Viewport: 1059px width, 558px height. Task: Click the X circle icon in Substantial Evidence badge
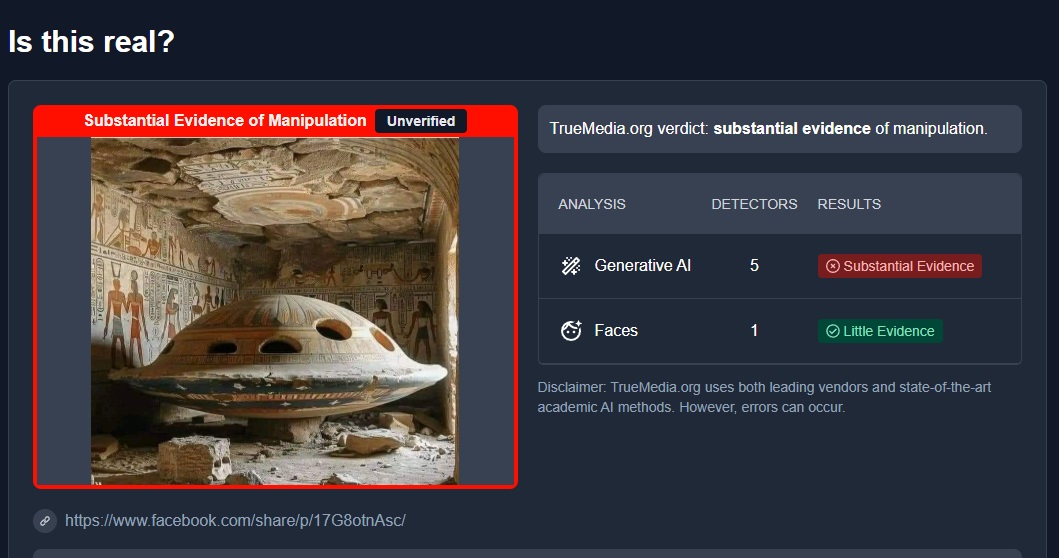click(x=832, y=266)
